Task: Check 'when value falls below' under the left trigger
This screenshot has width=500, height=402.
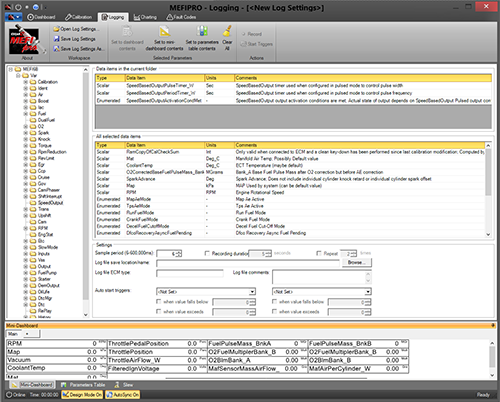Action: pyautogui.click(x=158, y=302)
